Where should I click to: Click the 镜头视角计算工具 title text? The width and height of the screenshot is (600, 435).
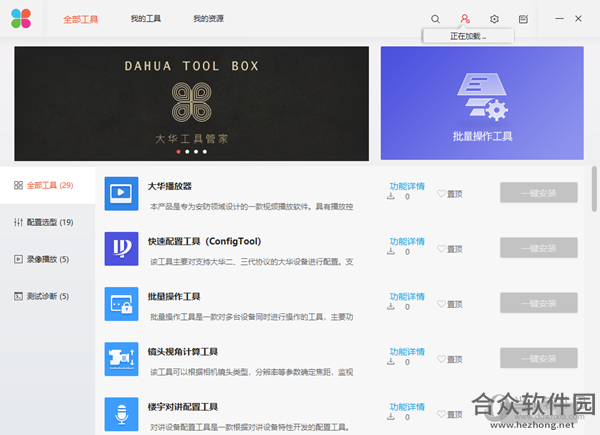tap(183, 352)
